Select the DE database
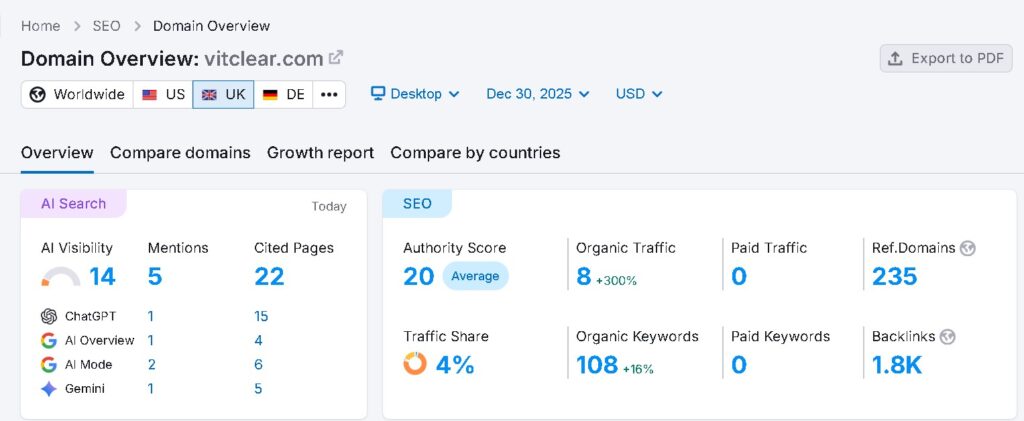Viewport: 1024px width, 421px height. click(x=283, y=95)
